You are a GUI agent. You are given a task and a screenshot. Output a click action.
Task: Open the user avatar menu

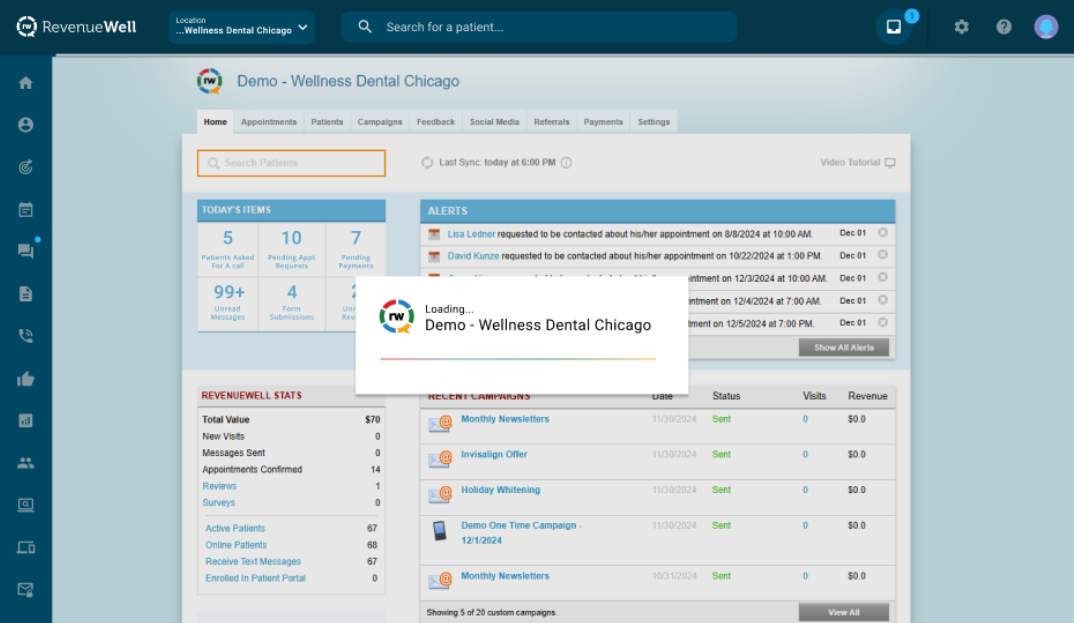(x=1046, y=27)
